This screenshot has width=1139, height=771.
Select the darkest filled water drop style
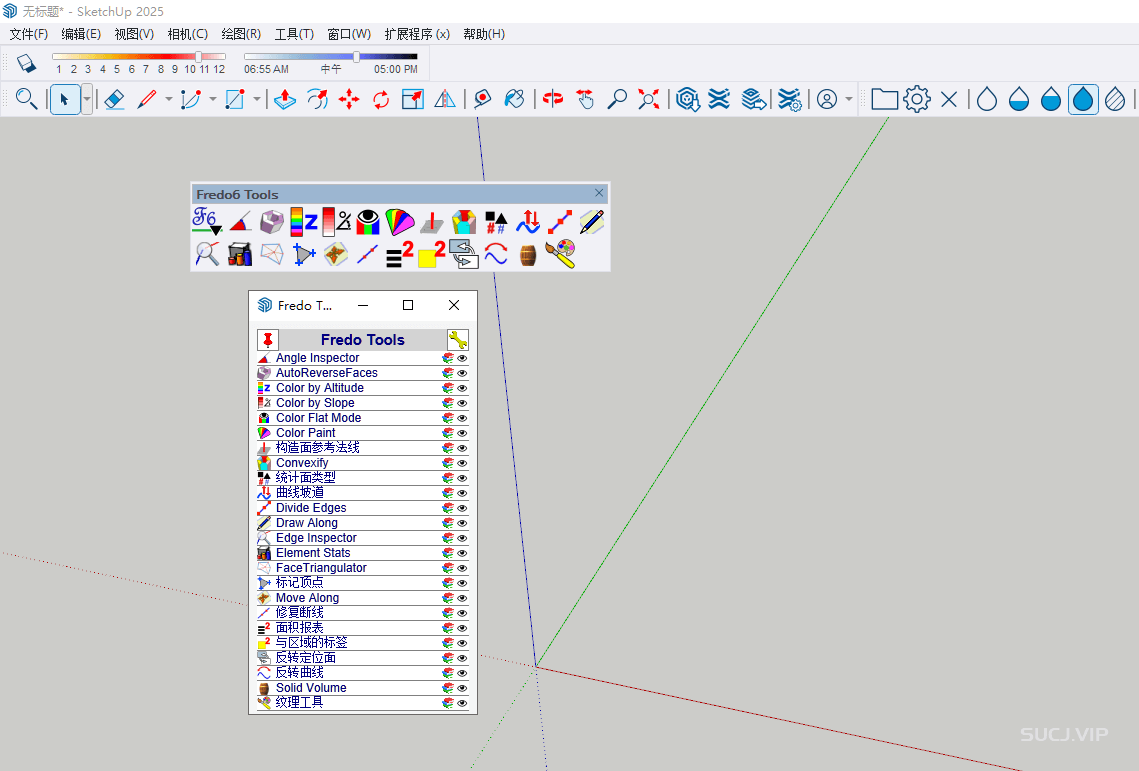(1082, 99)
